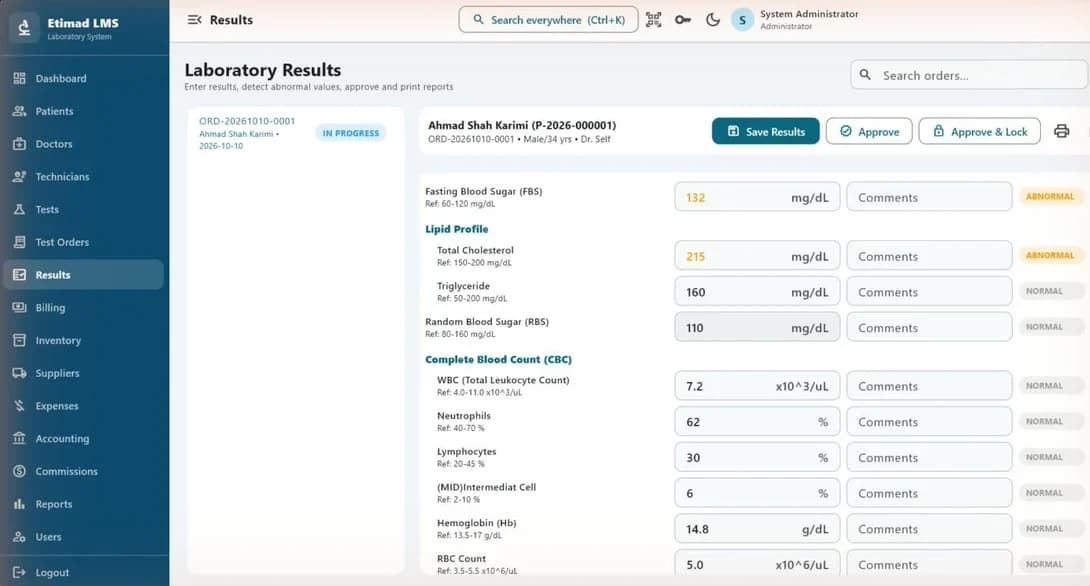Open the Commissions page icon
The height and width of the screenshot is (586, 1090).
(19, 471)
